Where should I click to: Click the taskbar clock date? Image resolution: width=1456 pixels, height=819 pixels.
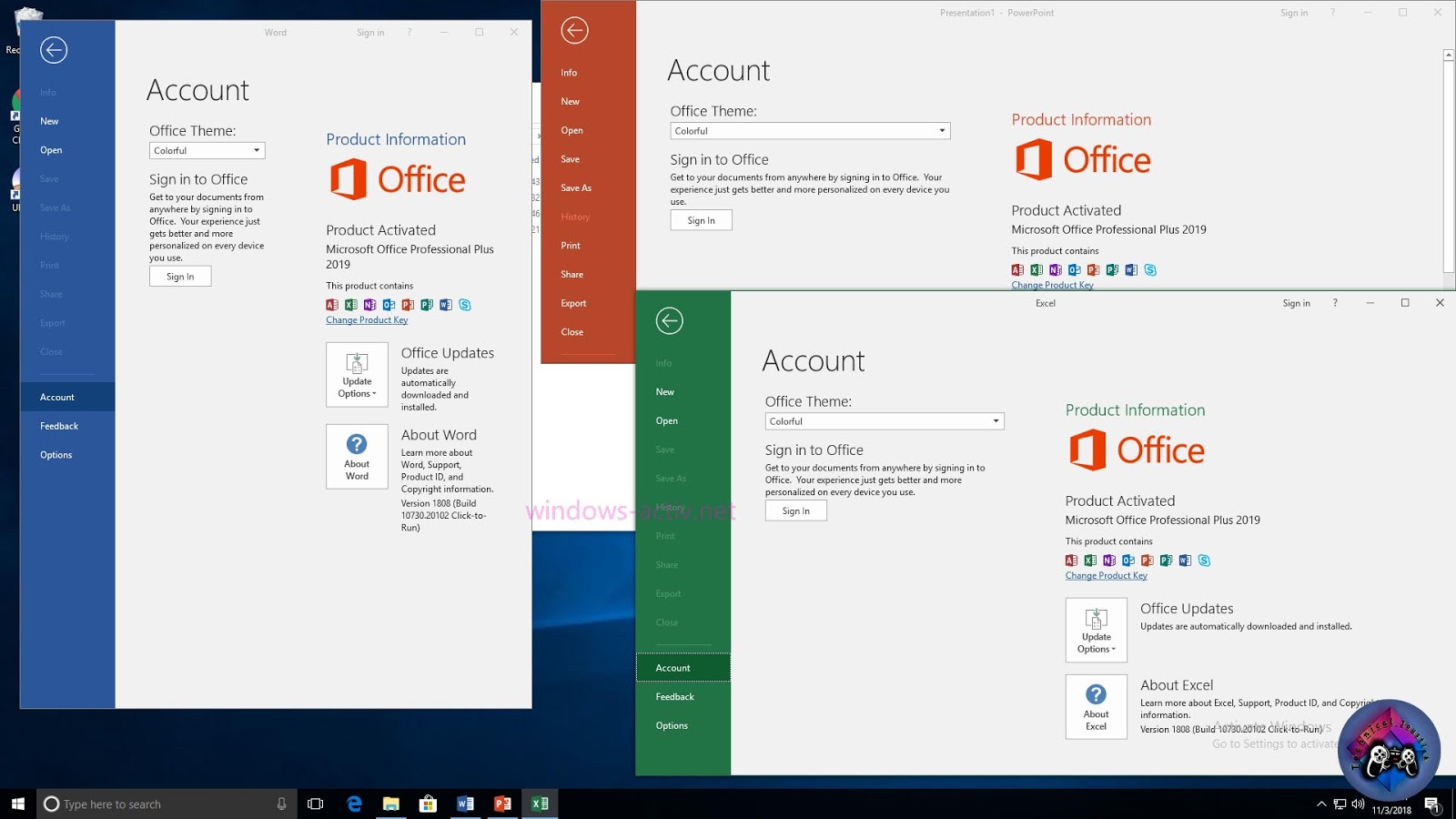point(1391,810)
